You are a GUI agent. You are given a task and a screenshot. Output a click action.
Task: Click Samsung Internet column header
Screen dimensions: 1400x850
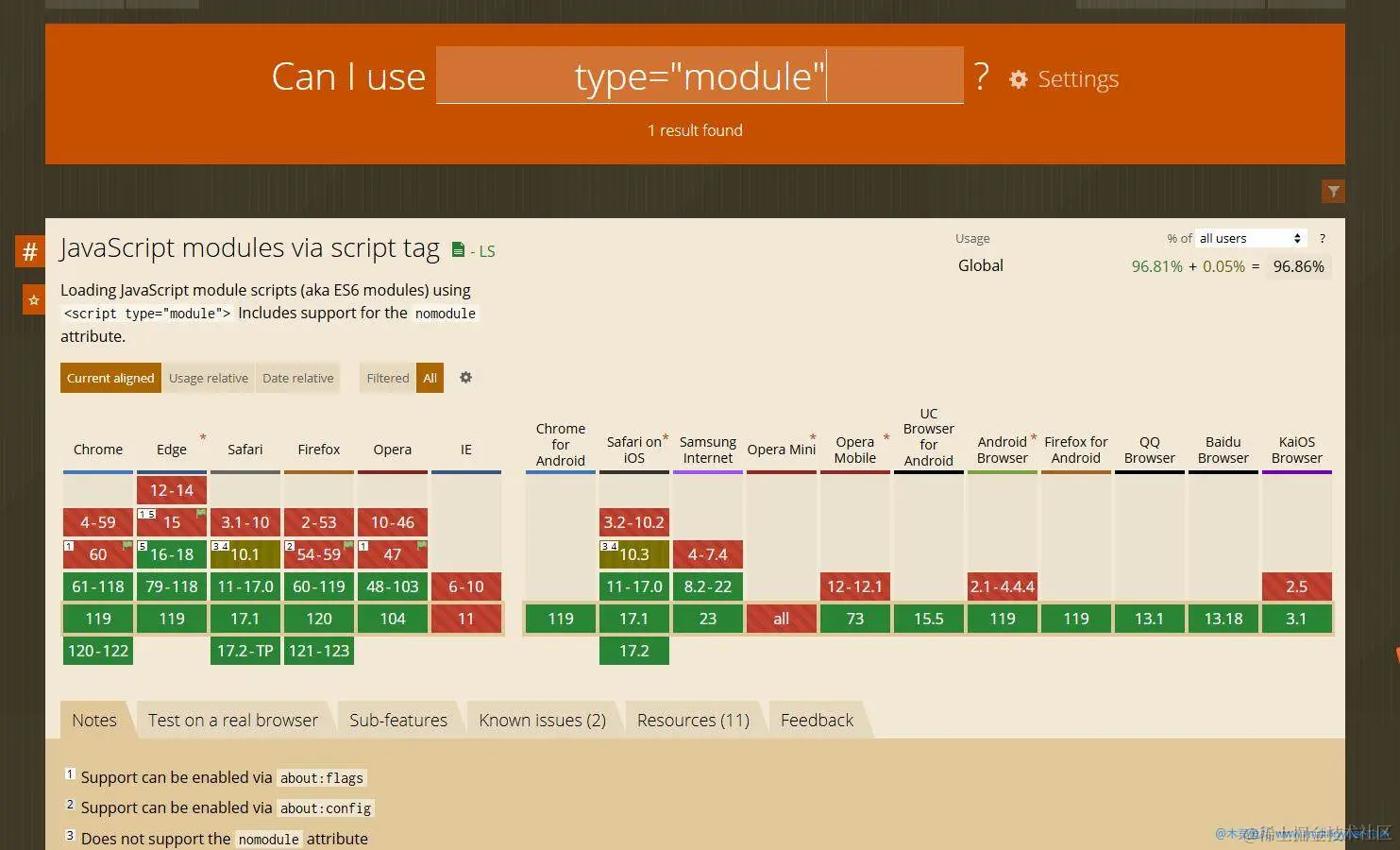[x=708, y=450]
